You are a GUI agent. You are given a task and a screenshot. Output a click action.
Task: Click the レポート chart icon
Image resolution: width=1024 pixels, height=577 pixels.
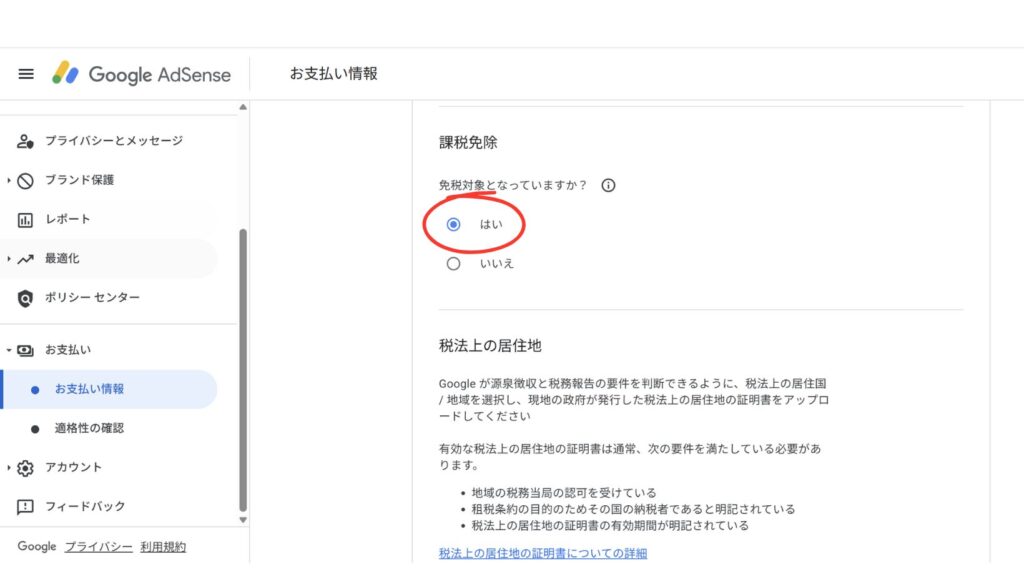[25, 220]
